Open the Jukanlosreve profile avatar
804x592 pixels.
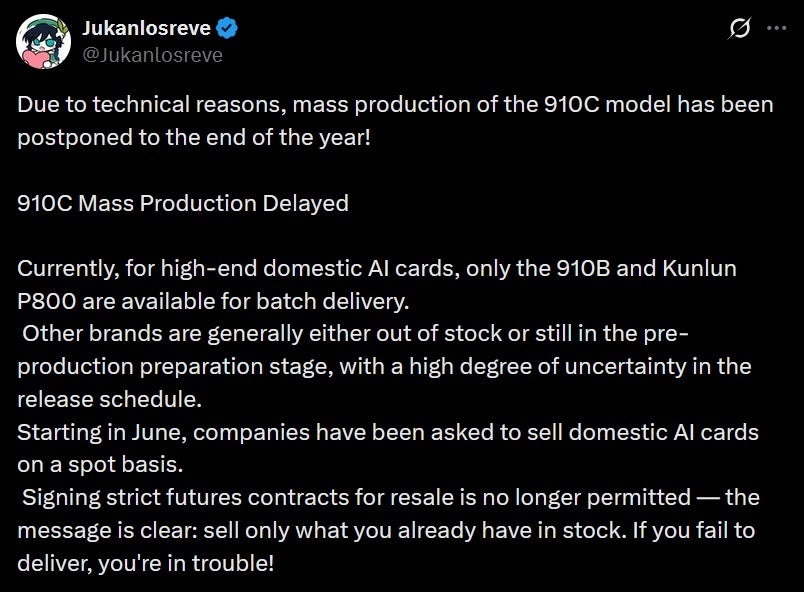[x=43, y=41]
